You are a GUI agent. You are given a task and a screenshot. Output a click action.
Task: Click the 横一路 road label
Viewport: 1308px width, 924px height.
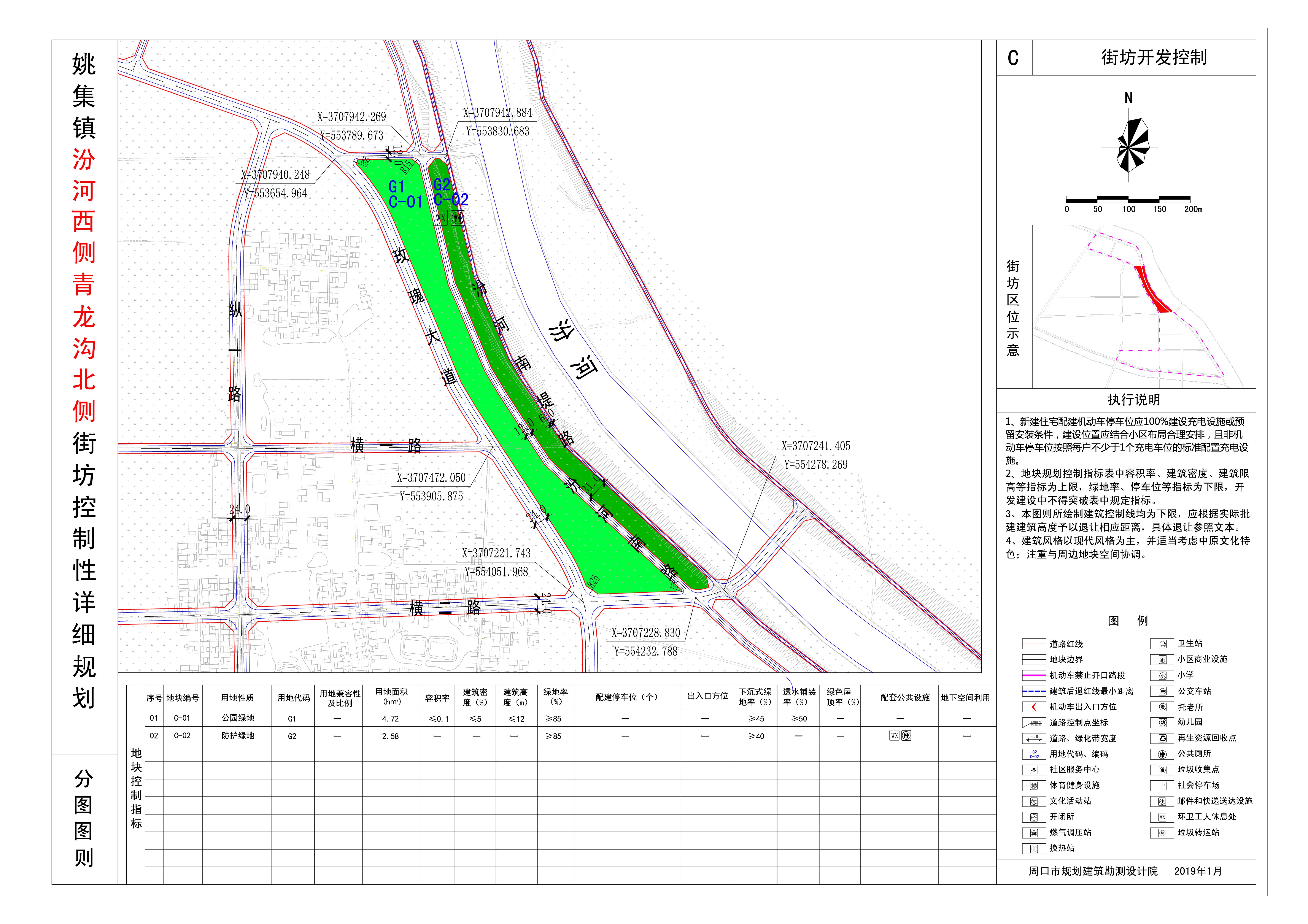click(x=386, y=446)
